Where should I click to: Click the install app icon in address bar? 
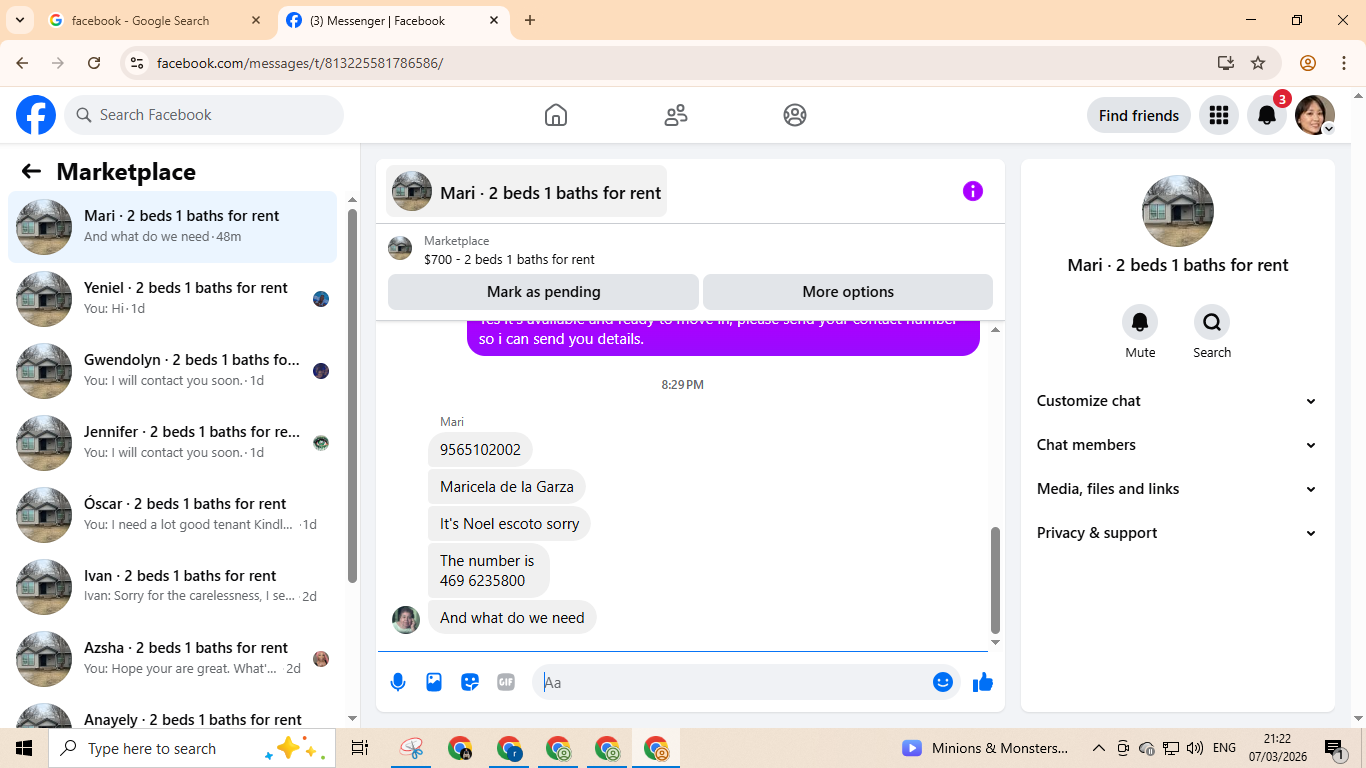click(x=1226, y=63)
